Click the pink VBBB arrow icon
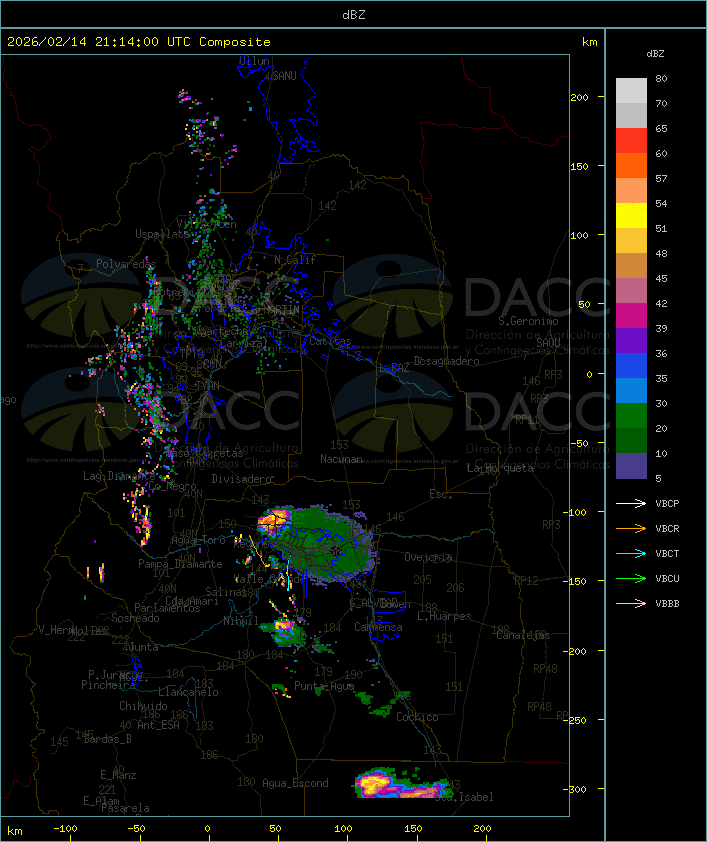 pos(631,604)
